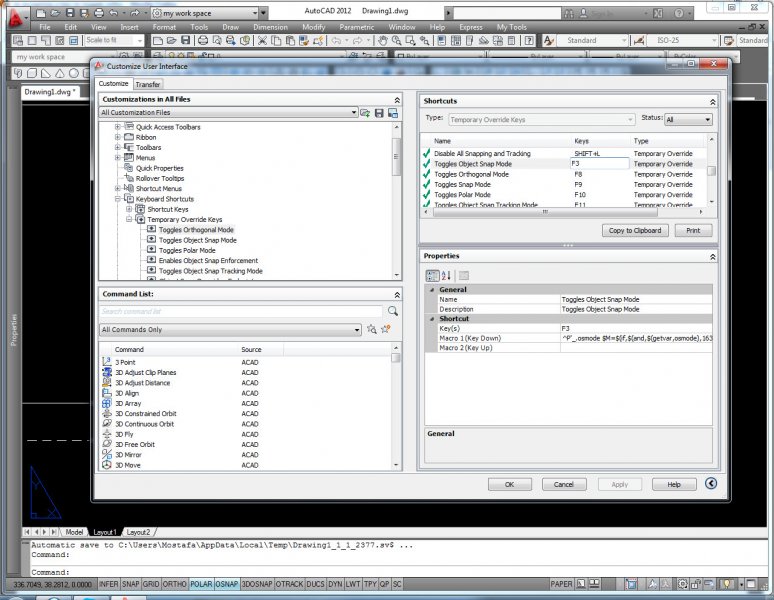
Task: Switch properties to categorized view icon
Action: (432, 275)
